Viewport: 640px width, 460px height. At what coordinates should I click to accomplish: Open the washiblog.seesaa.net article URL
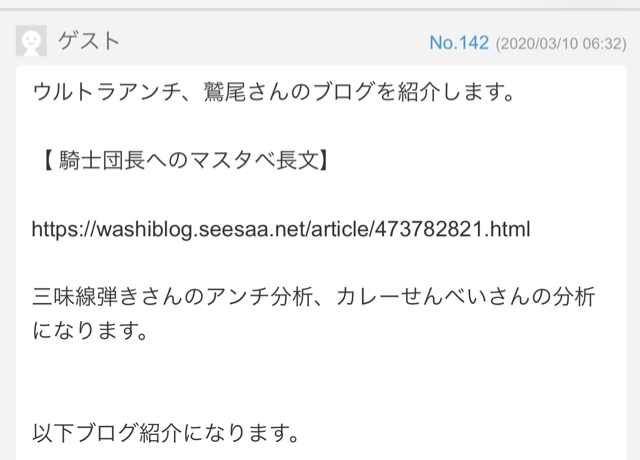tap(281, 229)
